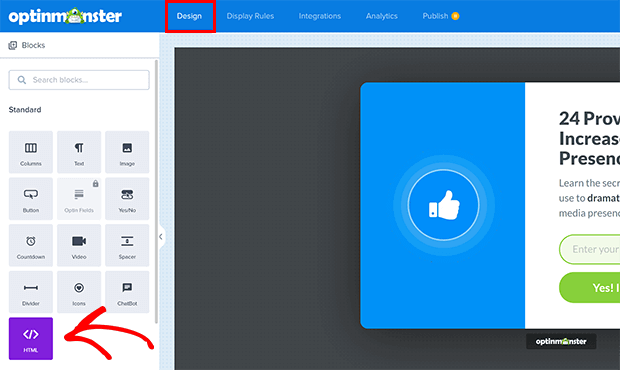
Task: Add the ChatBot block
Action: (127, 292)
